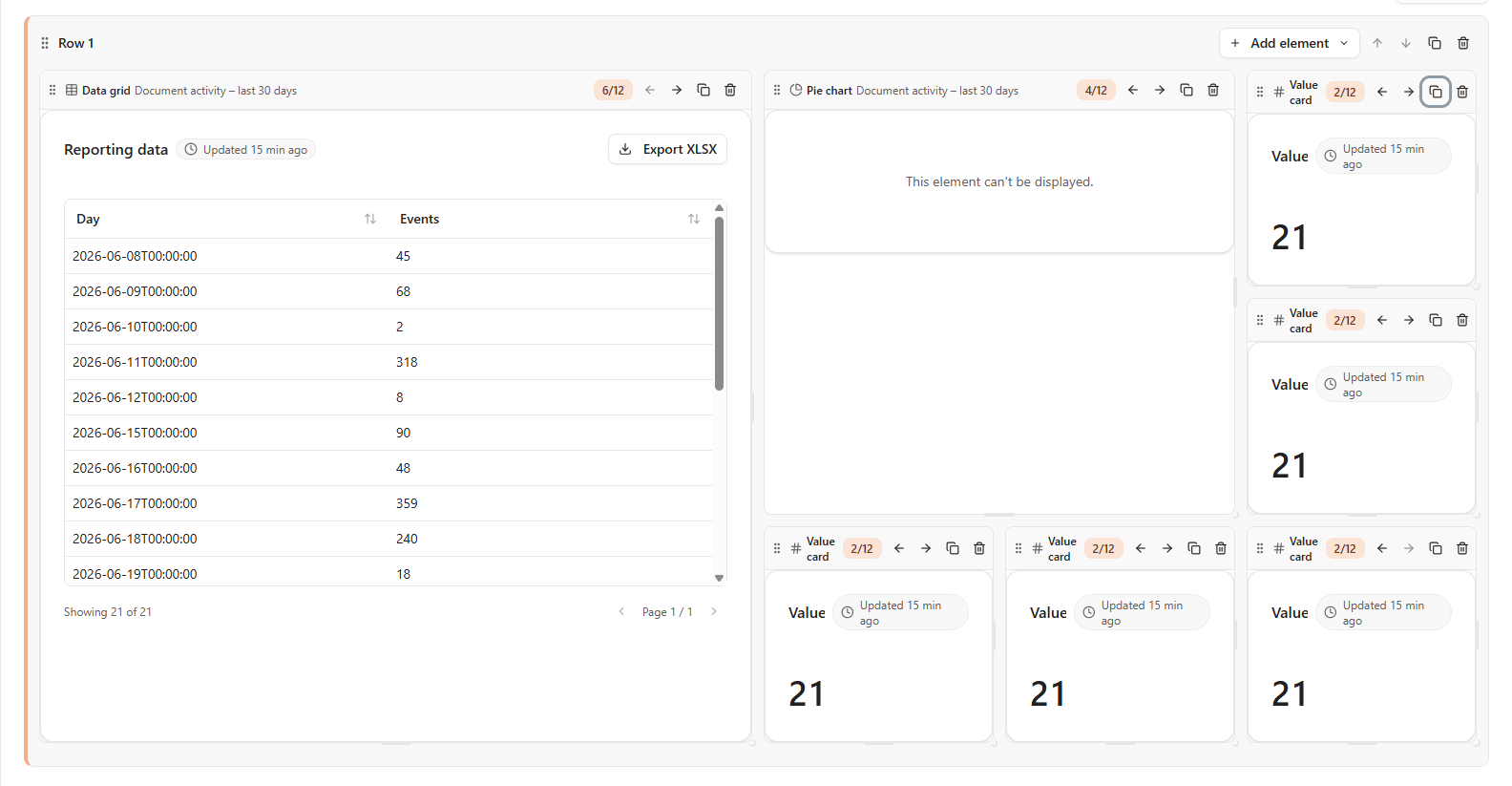Delete the Data grid element
Viewport: 1512px width, 786px height.
click(x=730, y=90)
